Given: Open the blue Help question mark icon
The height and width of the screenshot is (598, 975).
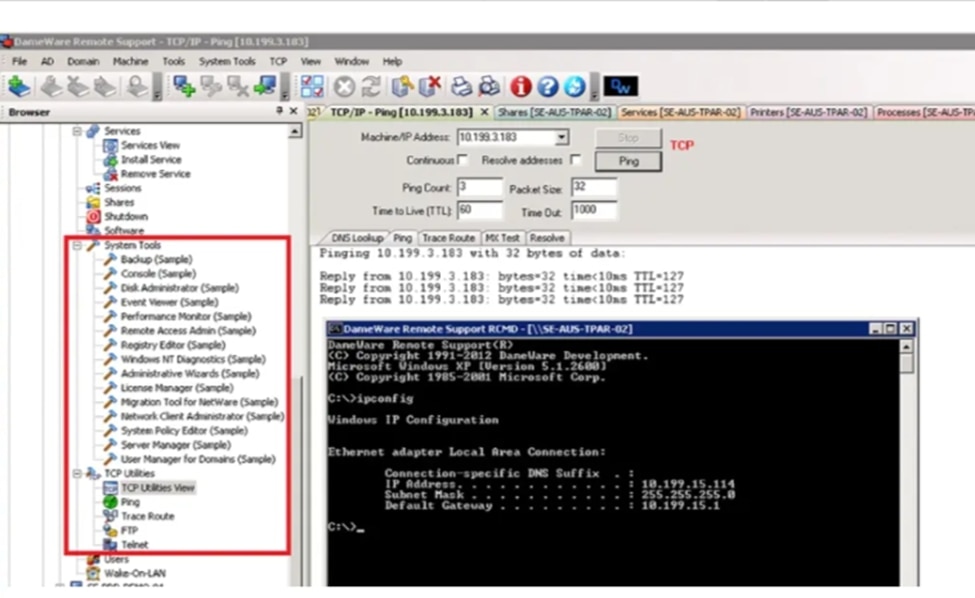Looking at the screenshot, I should tap(547, 86).
